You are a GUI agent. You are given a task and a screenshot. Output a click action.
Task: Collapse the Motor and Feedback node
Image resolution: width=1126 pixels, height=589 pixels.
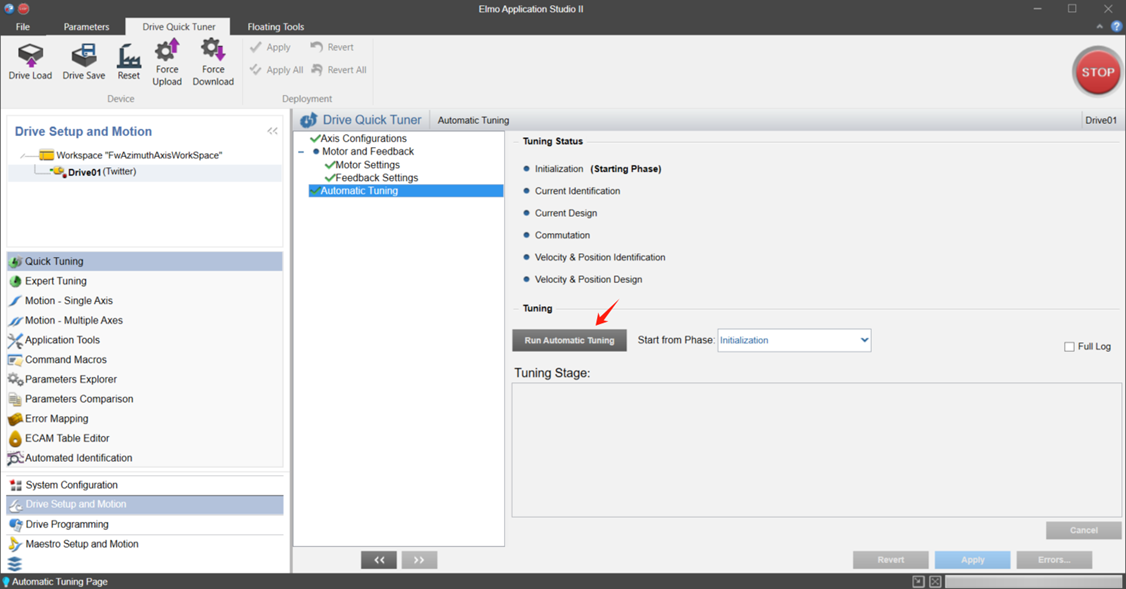pos(301,152)
